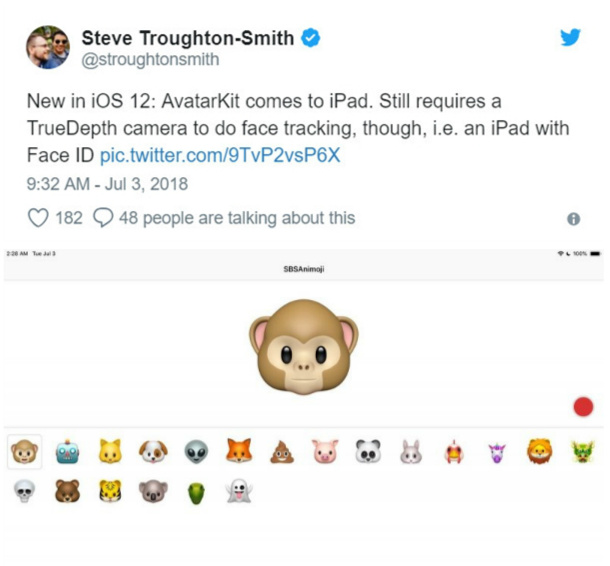
Task: Like the tweet with heart icon
Action: 38,217
